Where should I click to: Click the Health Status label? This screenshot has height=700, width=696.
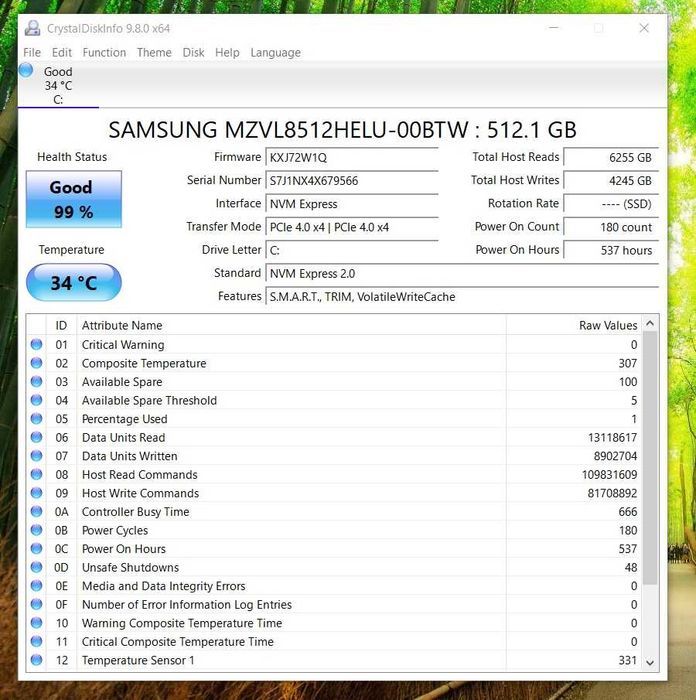click(72, 157)
